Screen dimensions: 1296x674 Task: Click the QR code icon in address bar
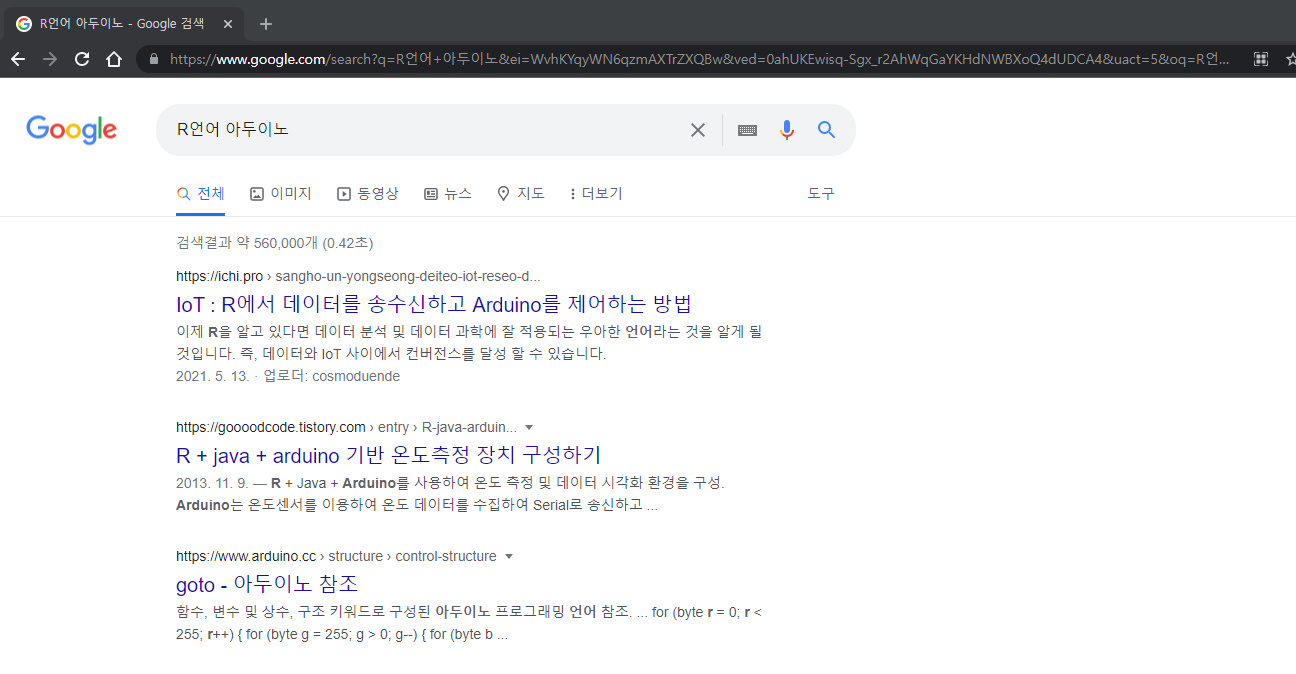coord(1261,59)
